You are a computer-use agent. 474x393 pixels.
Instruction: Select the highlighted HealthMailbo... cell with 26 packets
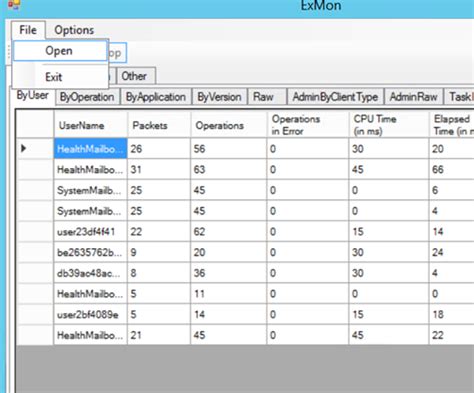point(90,149)
